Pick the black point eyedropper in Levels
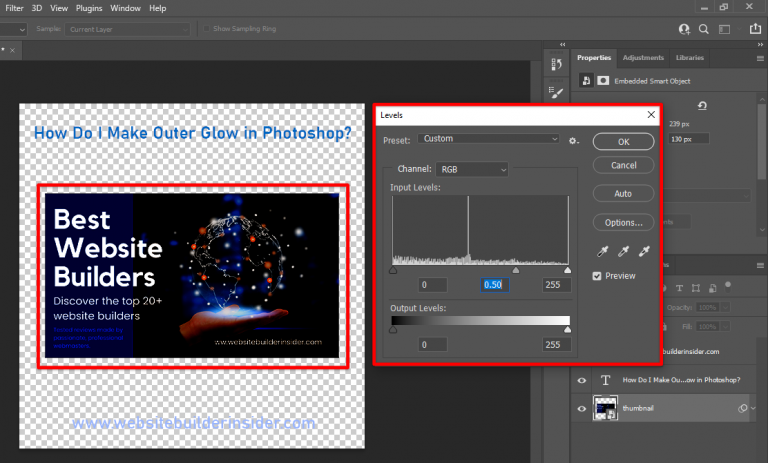The height and width of the screenshot is (463, 768). (604, 251)
